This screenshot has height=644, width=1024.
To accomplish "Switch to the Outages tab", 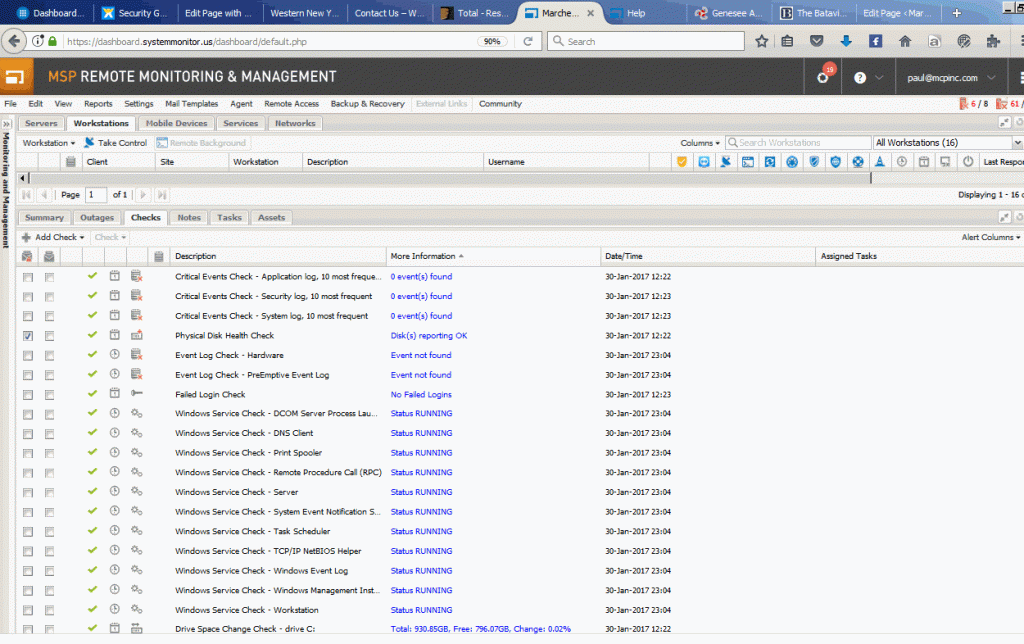I will click(x=97, y=217).
